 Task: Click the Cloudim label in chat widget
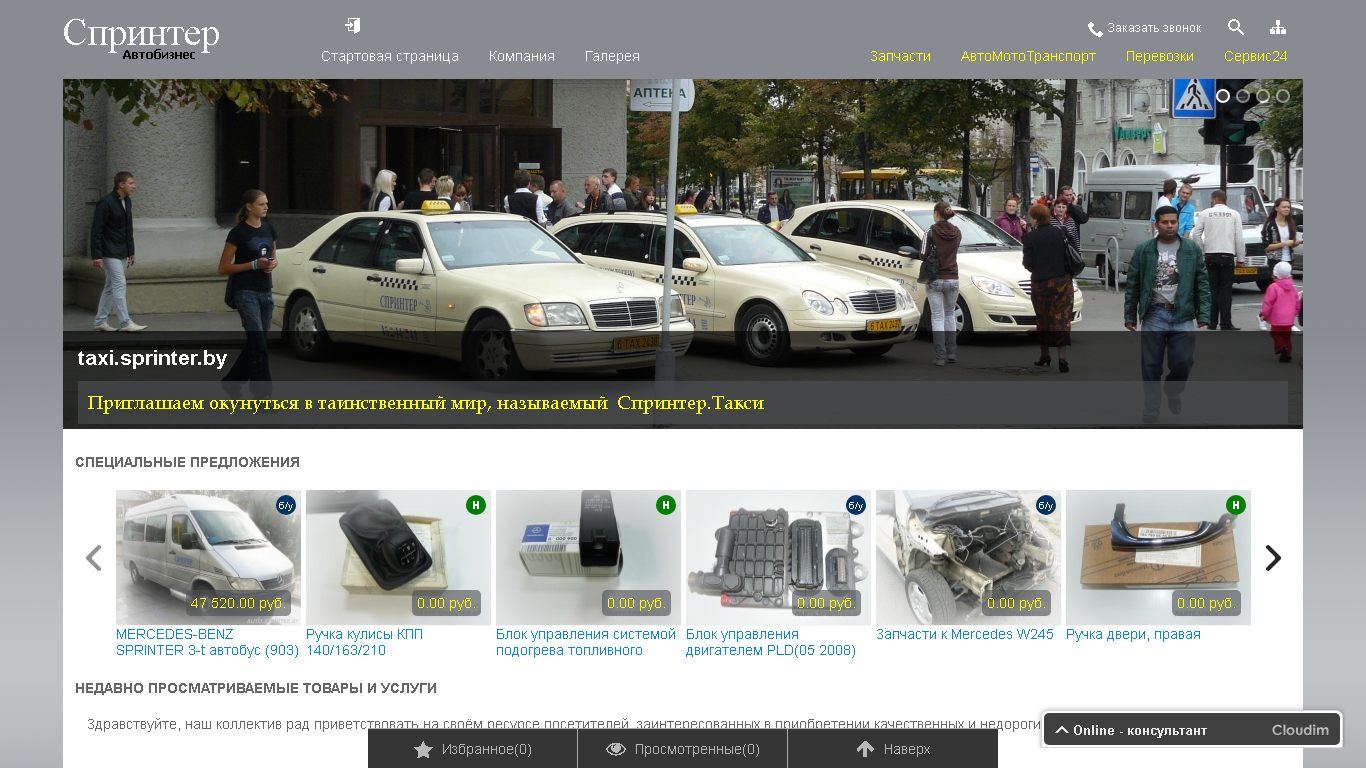(x=1300, y=730)
